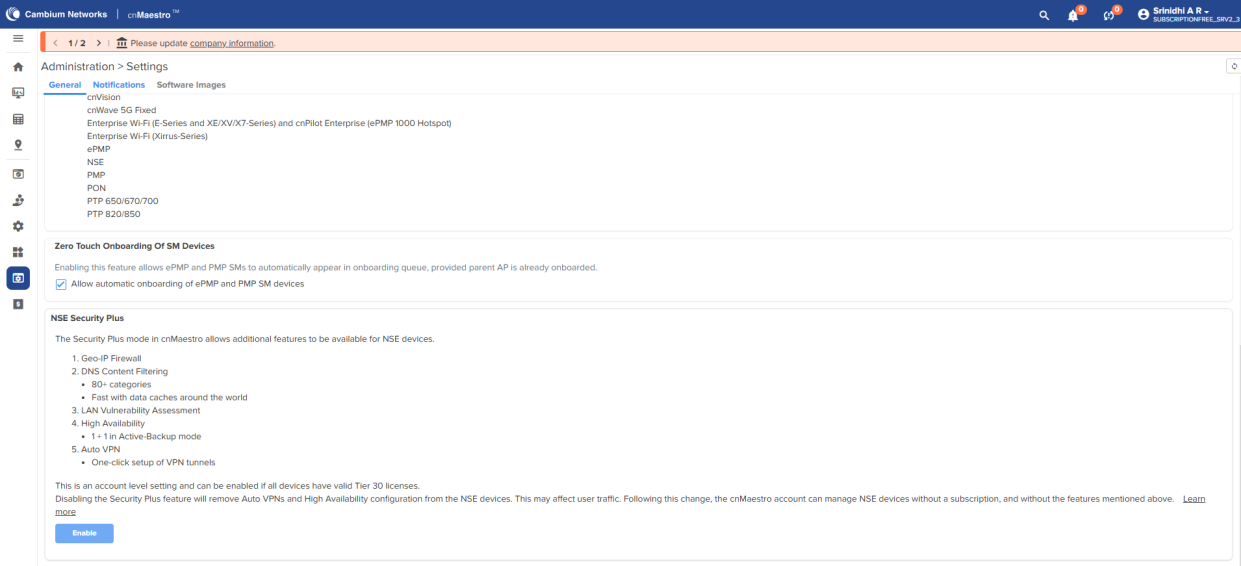Click the 80+ categories bullet
The image size is (1241, 566).
(x=121, y=384)
